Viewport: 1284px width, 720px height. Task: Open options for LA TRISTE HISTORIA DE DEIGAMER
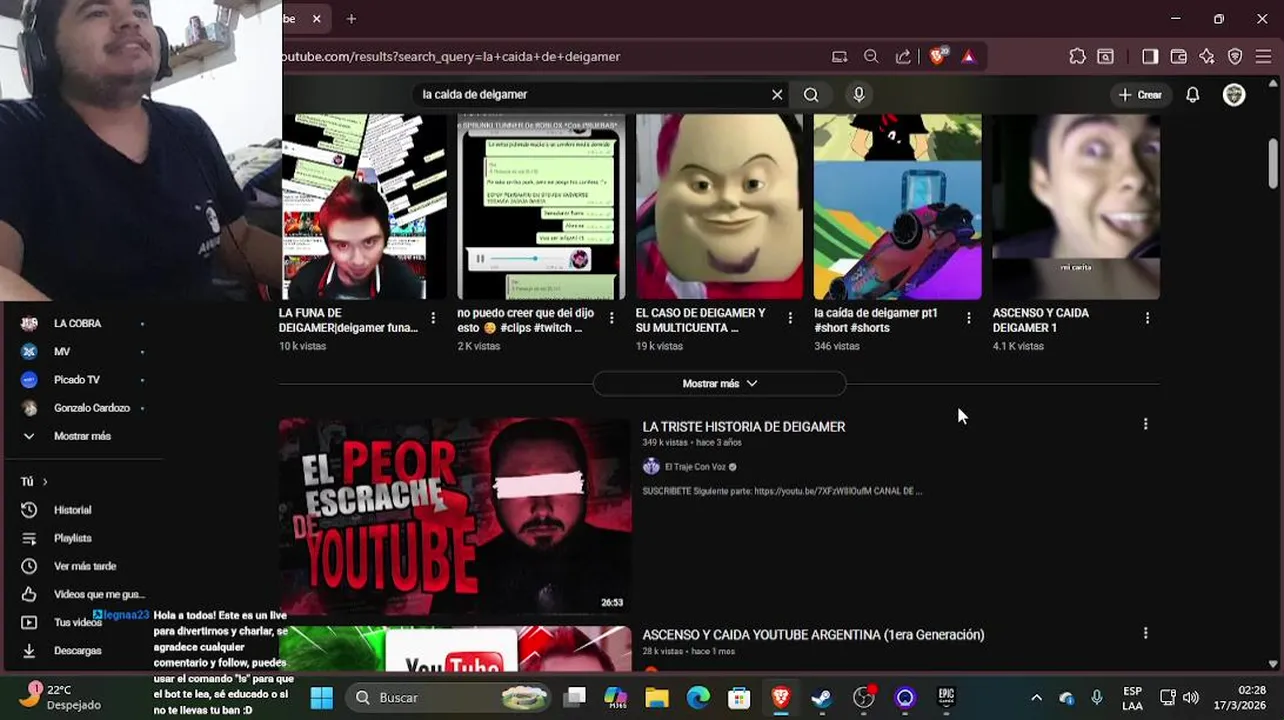point(1145,424)
